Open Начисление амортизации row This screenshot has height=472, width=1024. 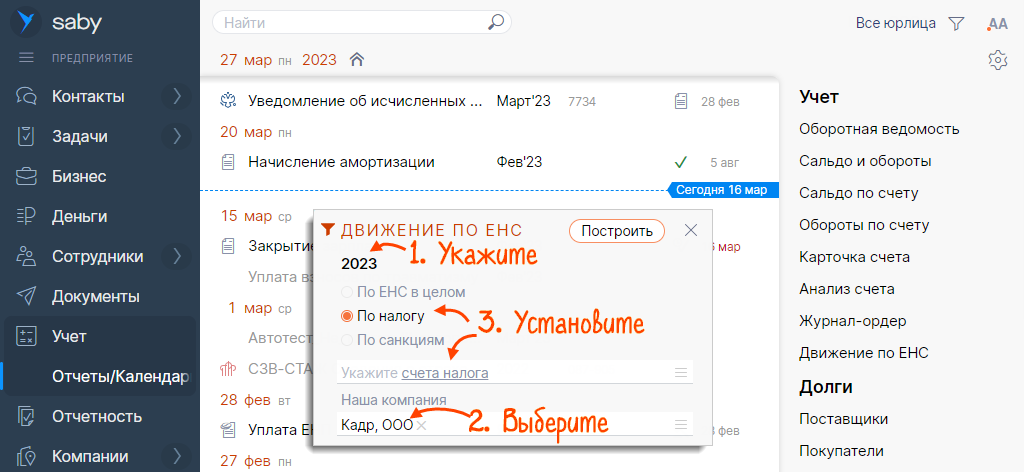click(488, 162)
